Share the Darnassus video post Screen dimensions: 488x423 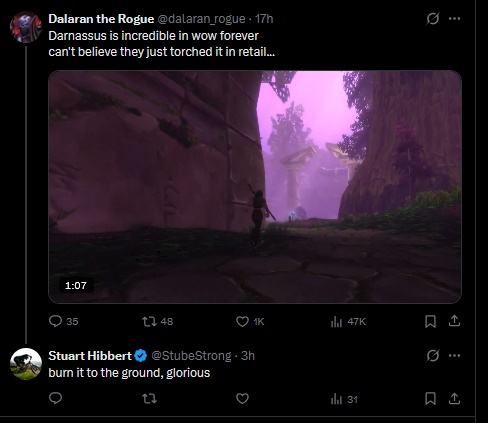point(454,321)
